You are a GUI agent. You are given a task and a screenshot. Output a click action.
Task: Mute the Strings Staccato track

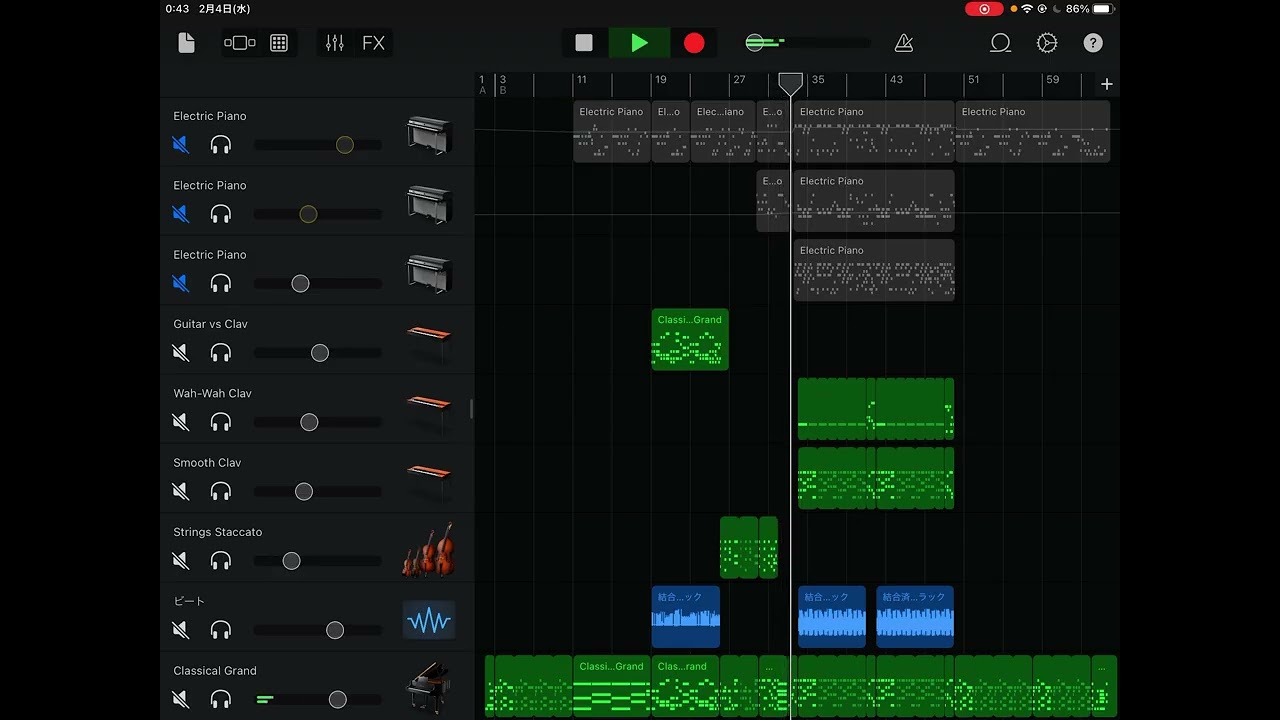tap(181, 561)
